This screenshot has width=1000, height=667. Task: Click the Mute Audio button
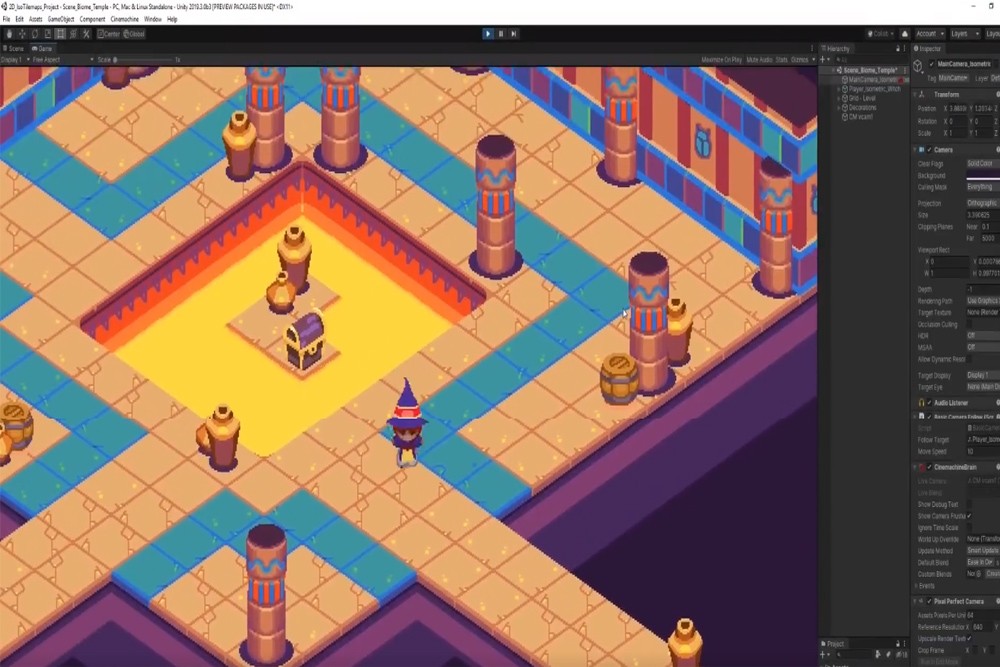coord(759,59)
